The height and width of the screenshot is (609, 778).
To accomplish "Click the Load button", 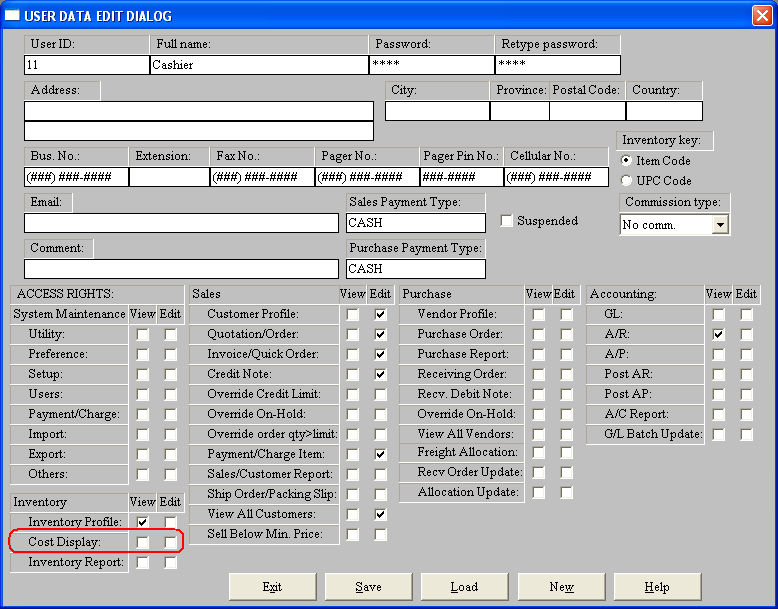I will click(464, 587).
